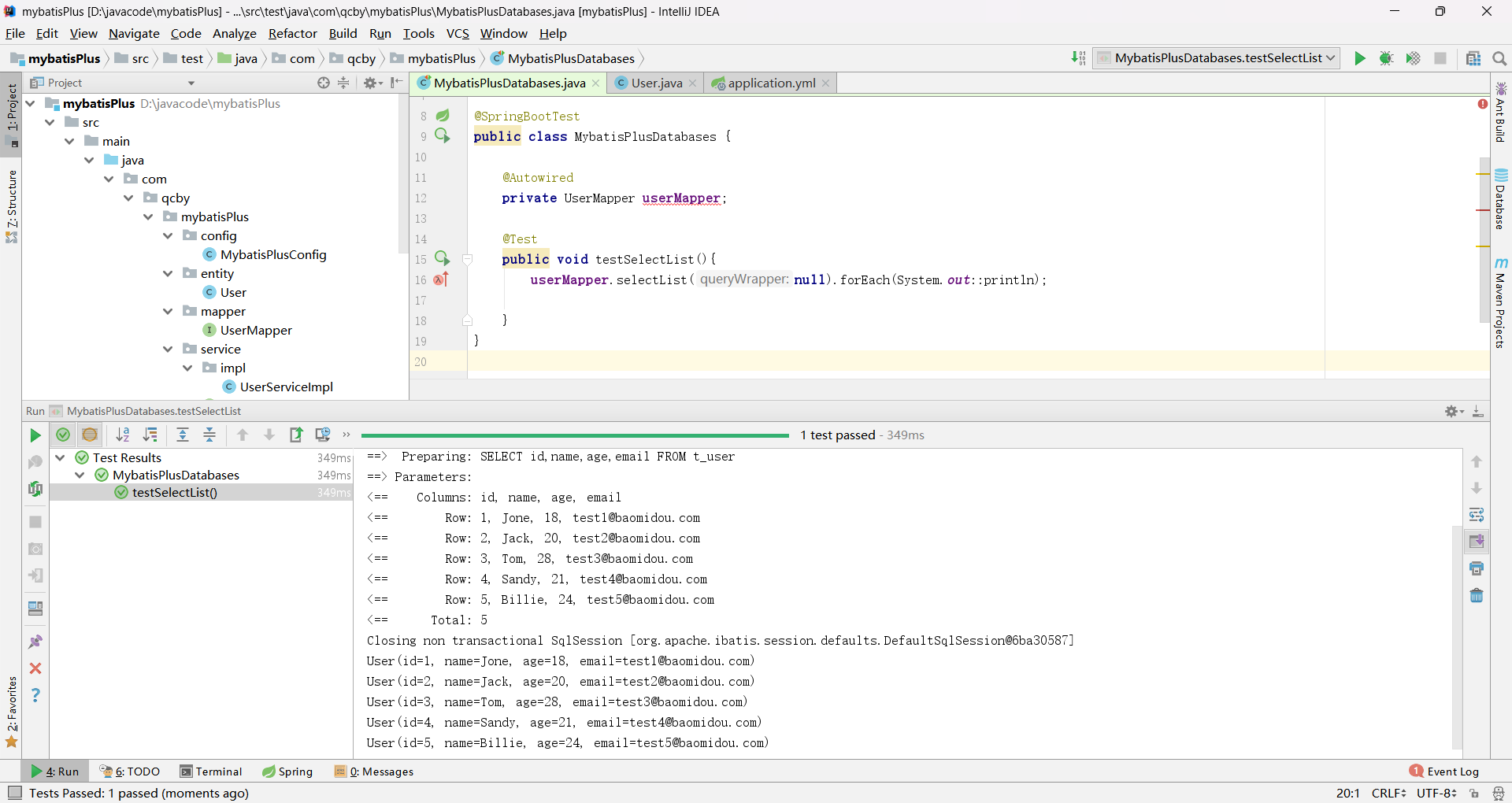Open 0: Messages tool window button
Image resolution: width=1512 pixels, height=803 pixels.
click(x=375, y=772)
